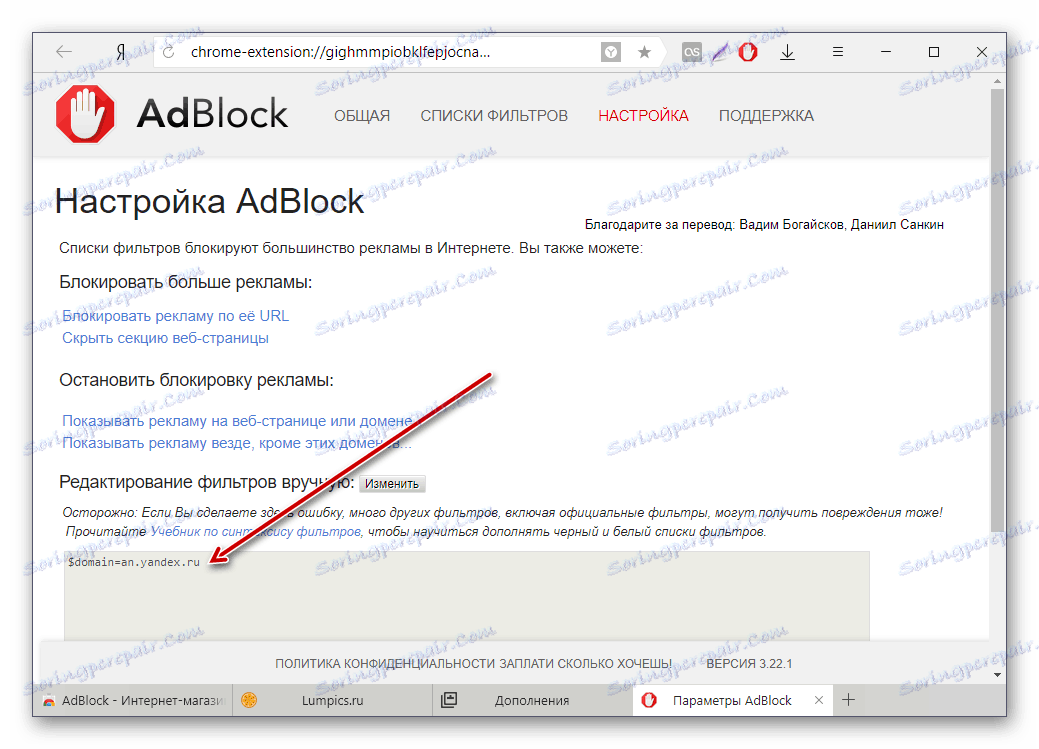Open the browser hamburger menu
Screen dimensions: 1039x749
pos(838,52)
